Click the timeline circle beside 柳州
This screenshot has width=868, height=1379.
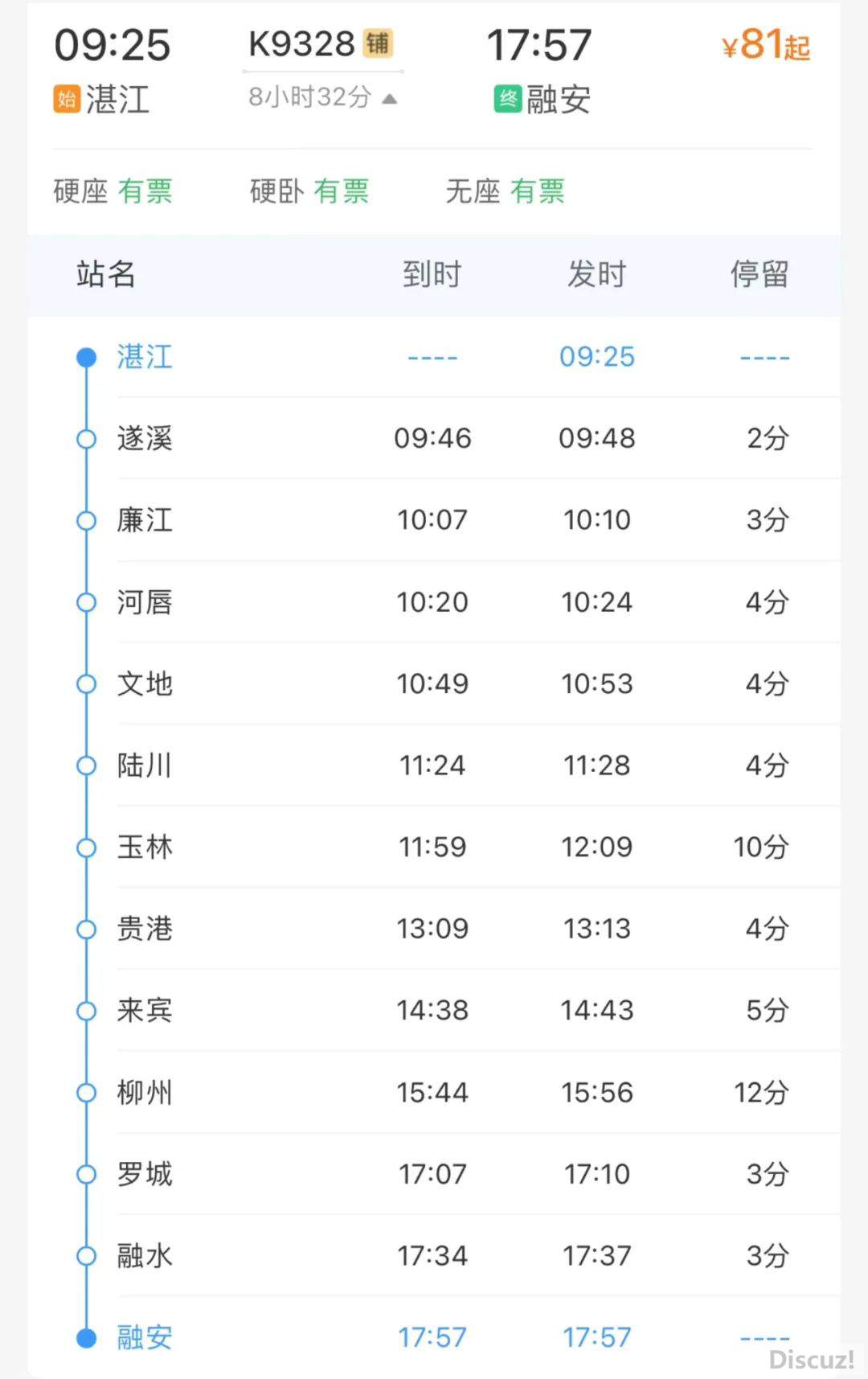click(86, 1093)
